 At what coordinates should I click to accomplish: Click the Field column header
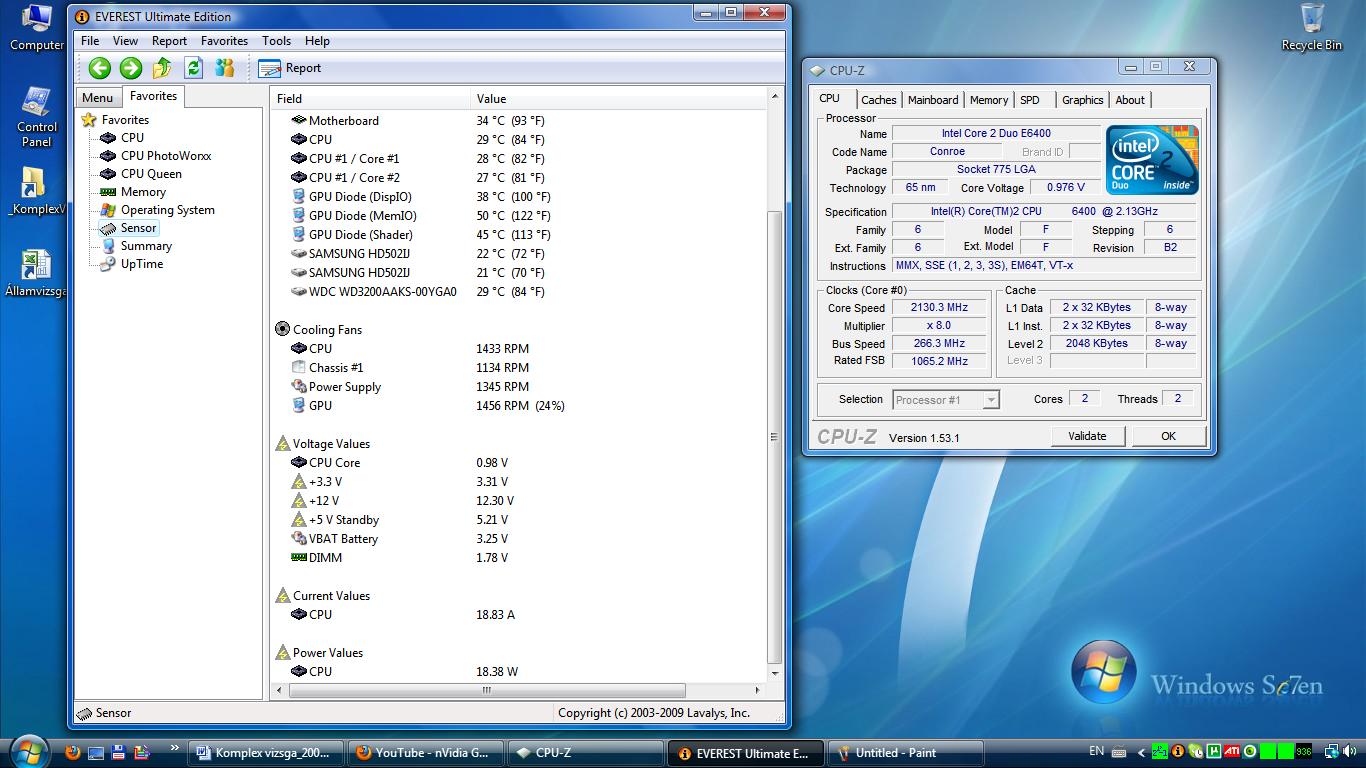point(370,98)
